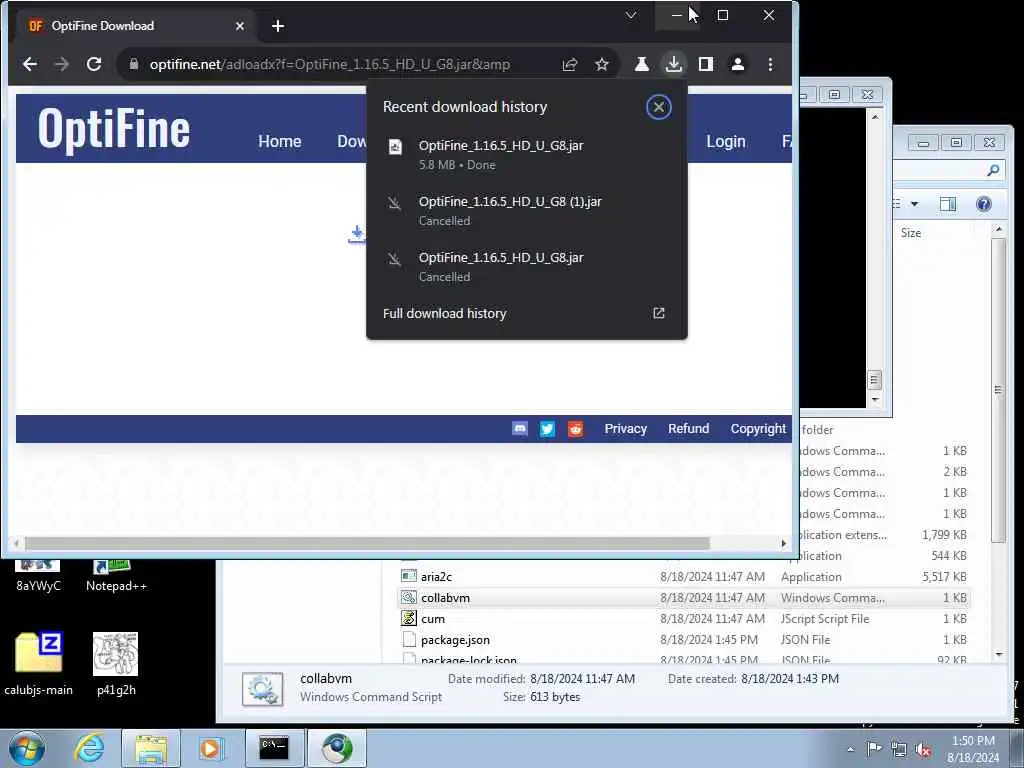Reload the OptiFine page

(94, 64)
